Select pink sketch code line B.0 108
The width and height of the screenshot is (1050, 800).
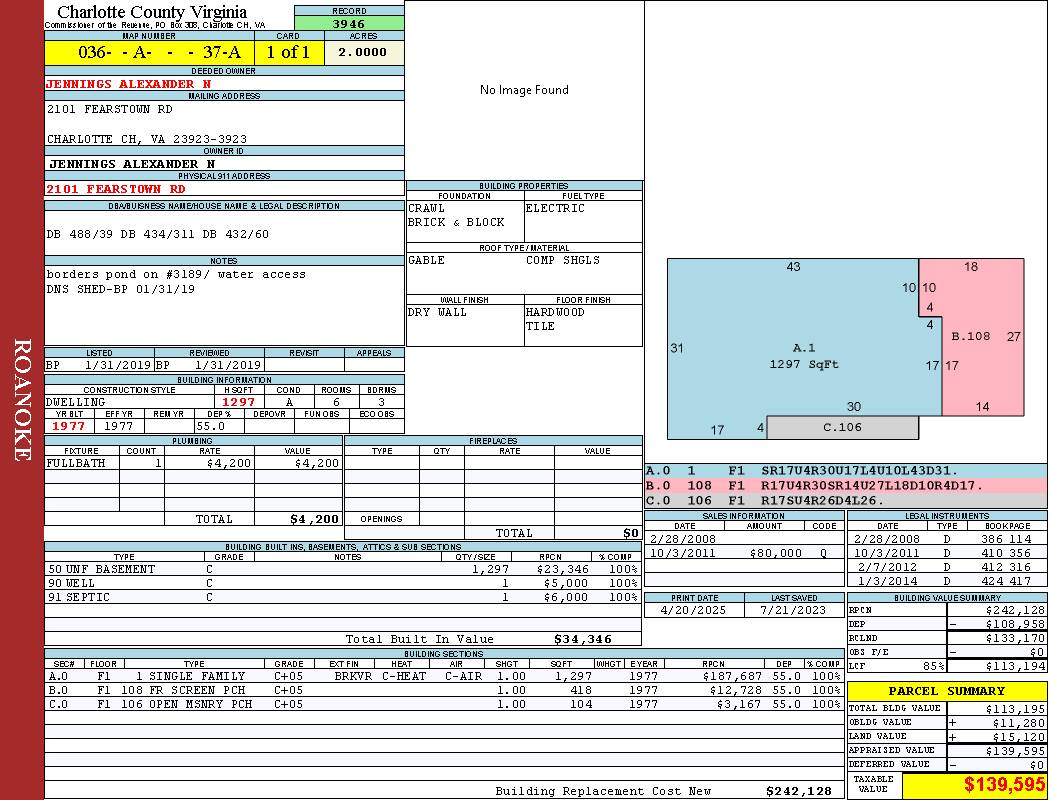847,485
